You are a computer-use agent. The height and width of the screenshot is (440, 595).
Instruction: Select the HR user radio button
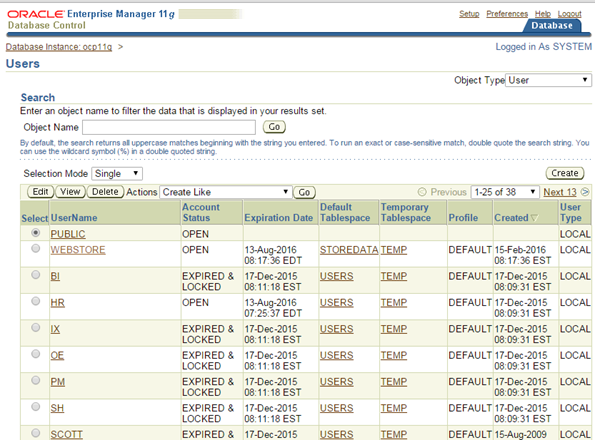coord(36,301)
